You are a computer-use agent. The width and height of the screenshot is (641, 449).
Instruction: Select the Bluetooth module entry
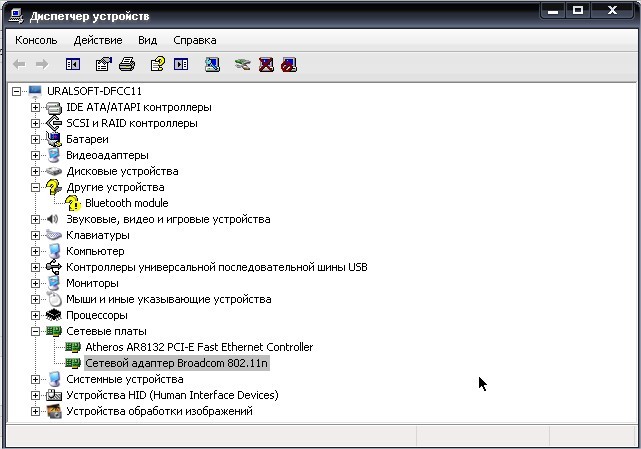coord(127,203)
